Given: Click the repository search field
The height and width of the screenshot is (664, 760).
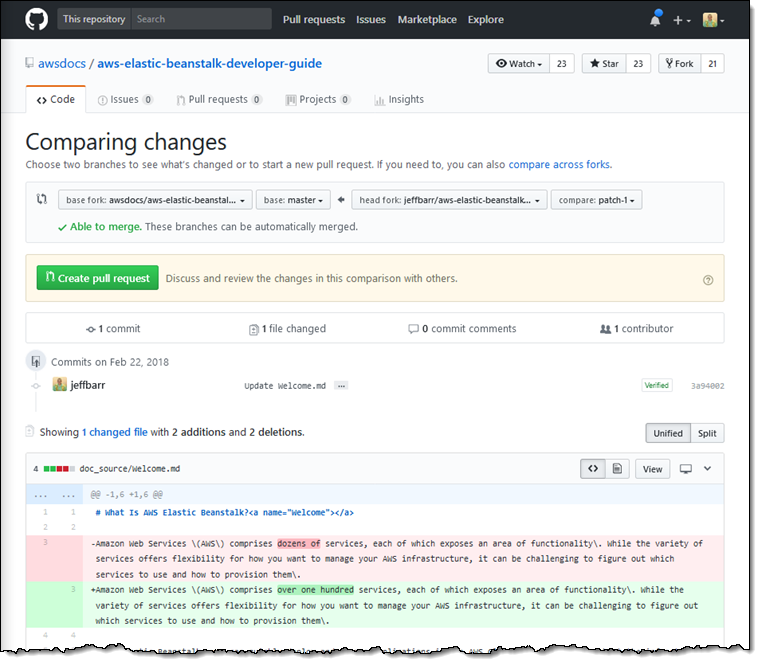Looking at the screenshot, I should (200, 19).
